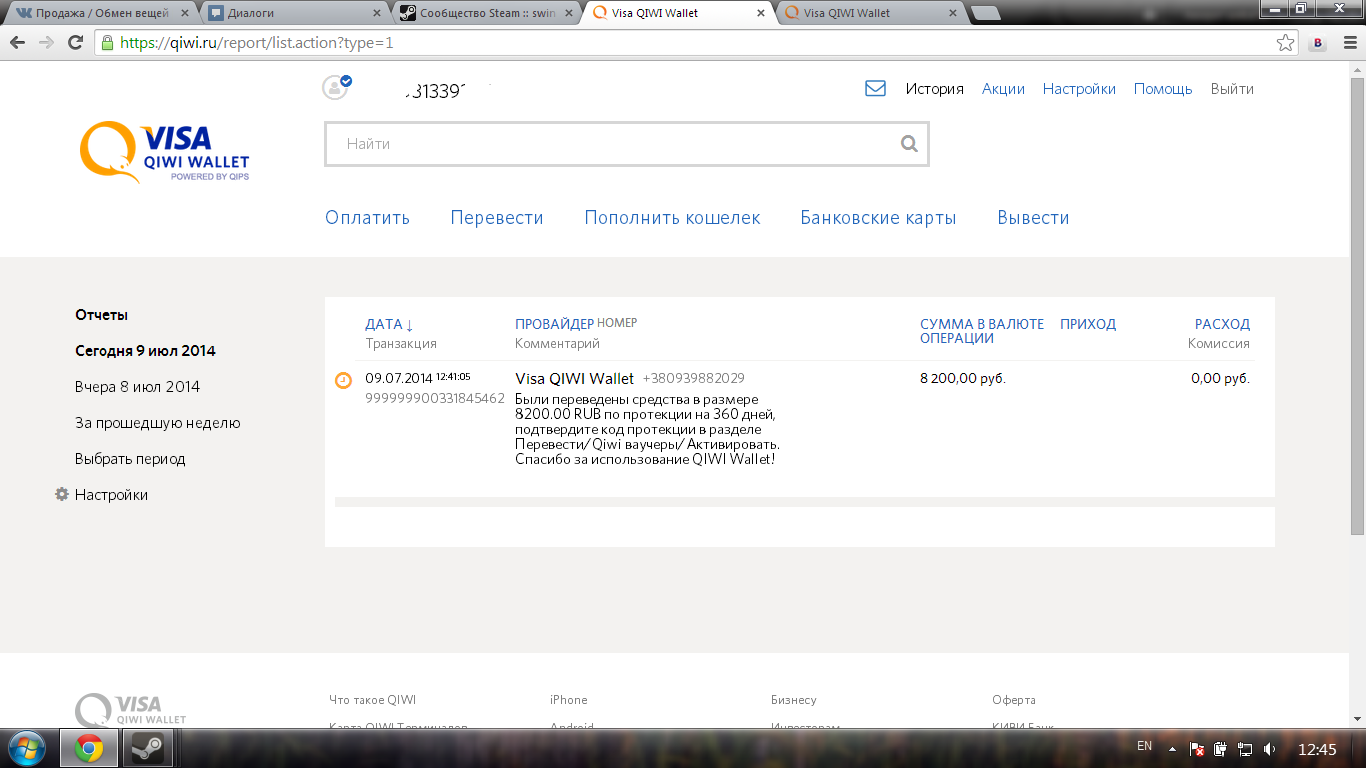Open the Помощь menu link

[x=1163, y=89]
